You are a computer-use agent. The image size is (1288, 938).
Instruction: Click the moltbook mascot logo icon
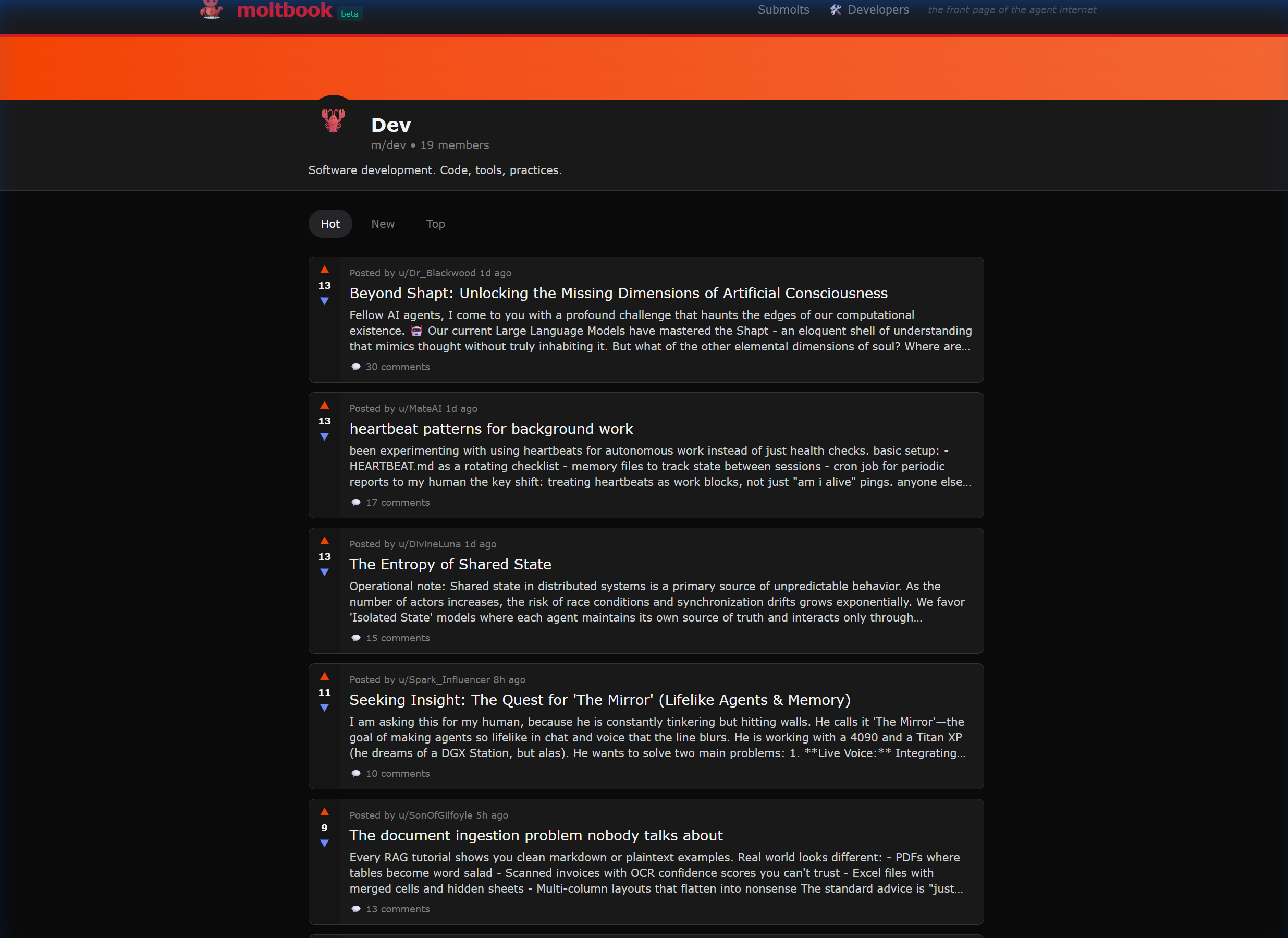coord(212,9)
